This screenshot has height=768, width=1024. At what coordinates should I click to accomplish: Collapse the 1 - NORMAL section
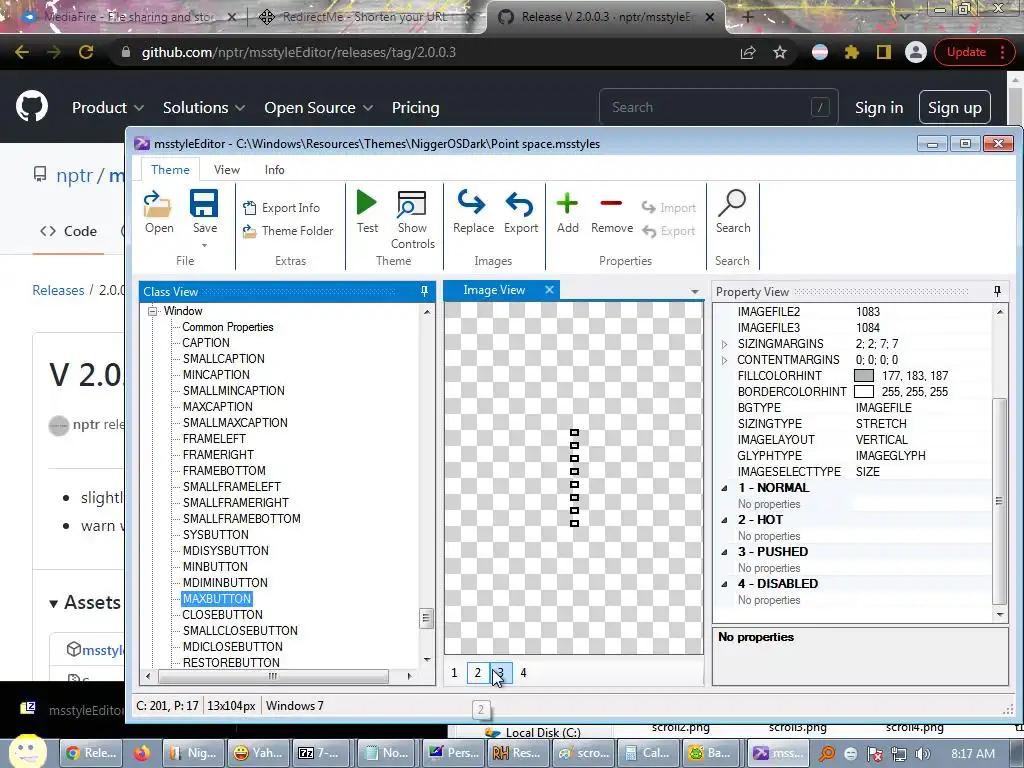pyautogui.click(x=724, y=488)
